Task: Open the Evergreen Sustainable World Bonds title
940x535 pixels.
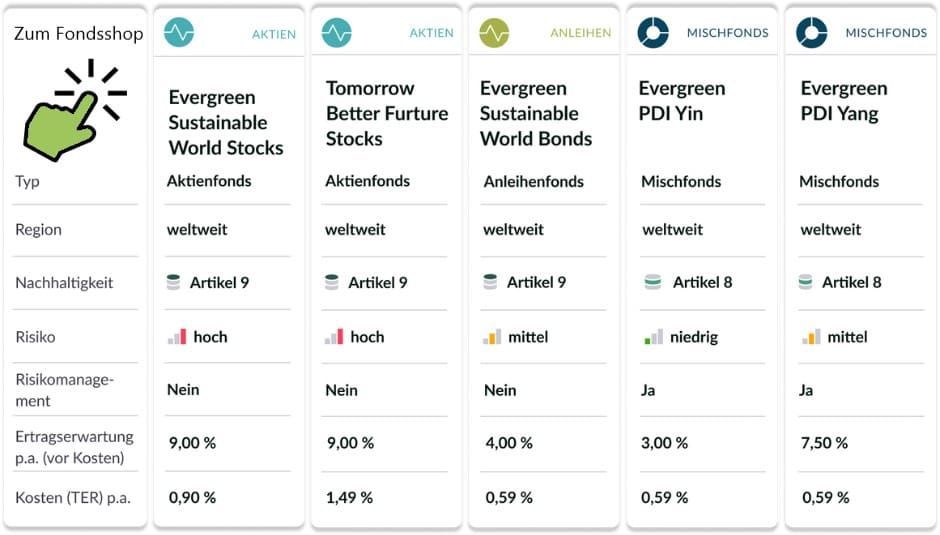Action: [535, 113]
